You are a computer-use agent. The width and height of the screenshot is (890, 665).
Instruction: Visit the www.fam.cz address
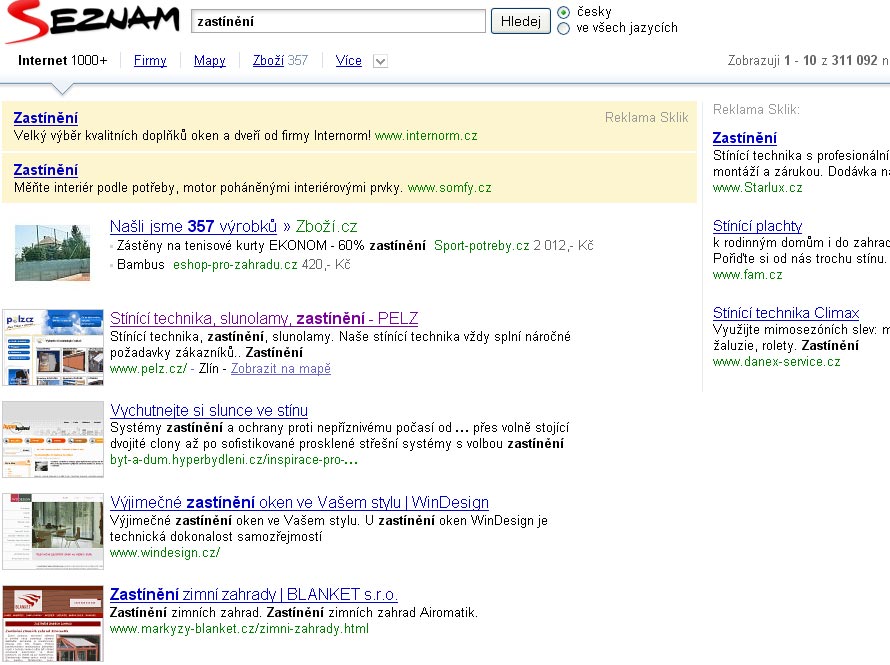pos(748,275)
